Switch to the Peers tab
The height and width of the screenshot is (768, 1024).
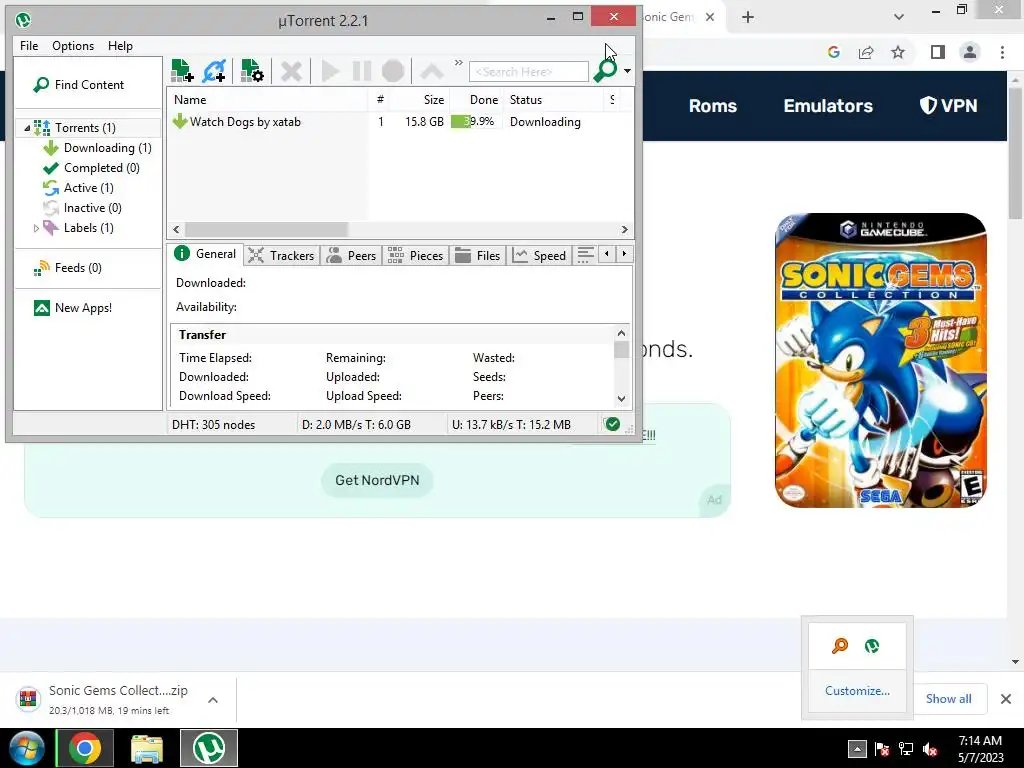(x=352, y=255)
